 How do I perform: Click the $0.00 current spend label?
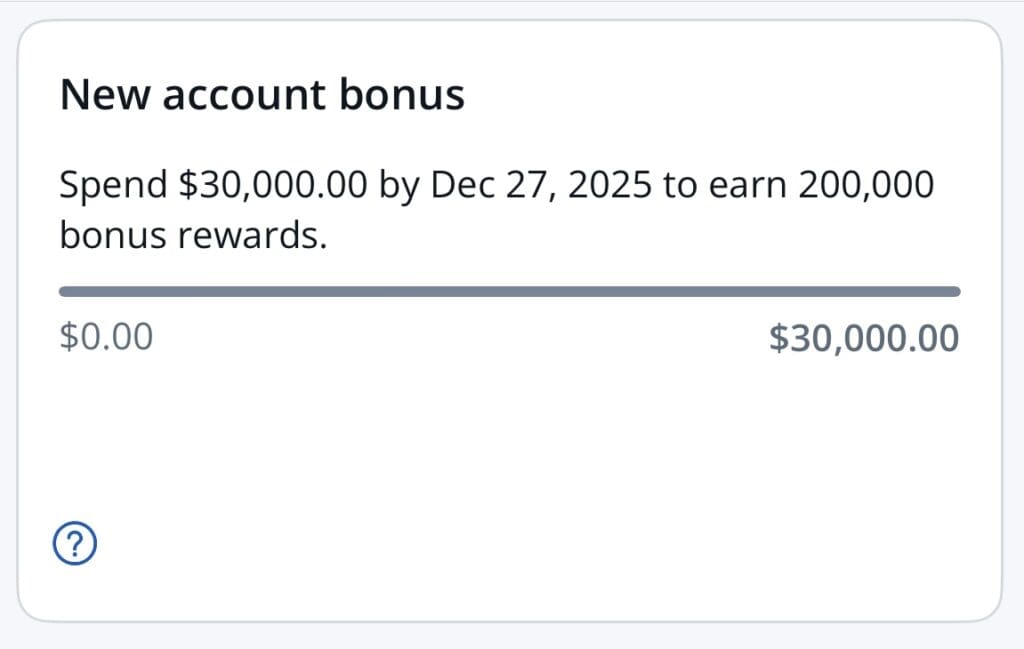click(106, 338)
